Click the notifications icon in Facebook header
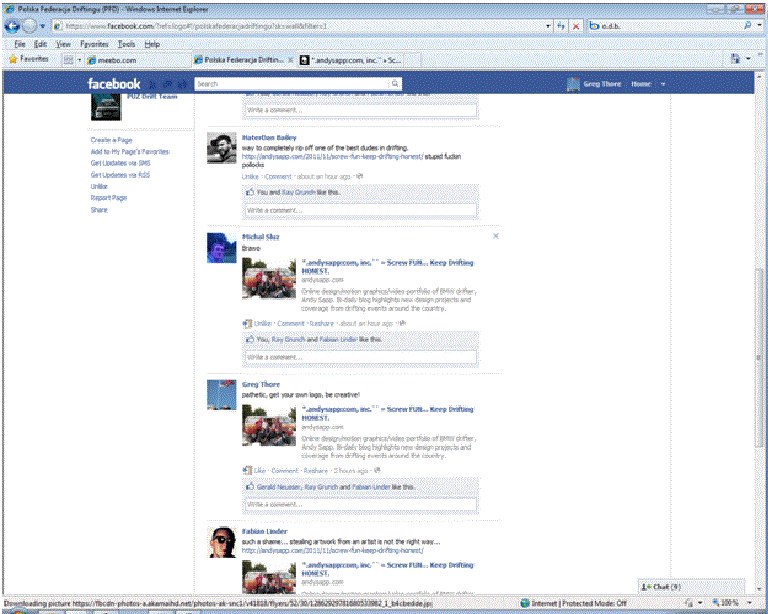The width and height of the screenshot is (768, 614). (x=182, y=84)
